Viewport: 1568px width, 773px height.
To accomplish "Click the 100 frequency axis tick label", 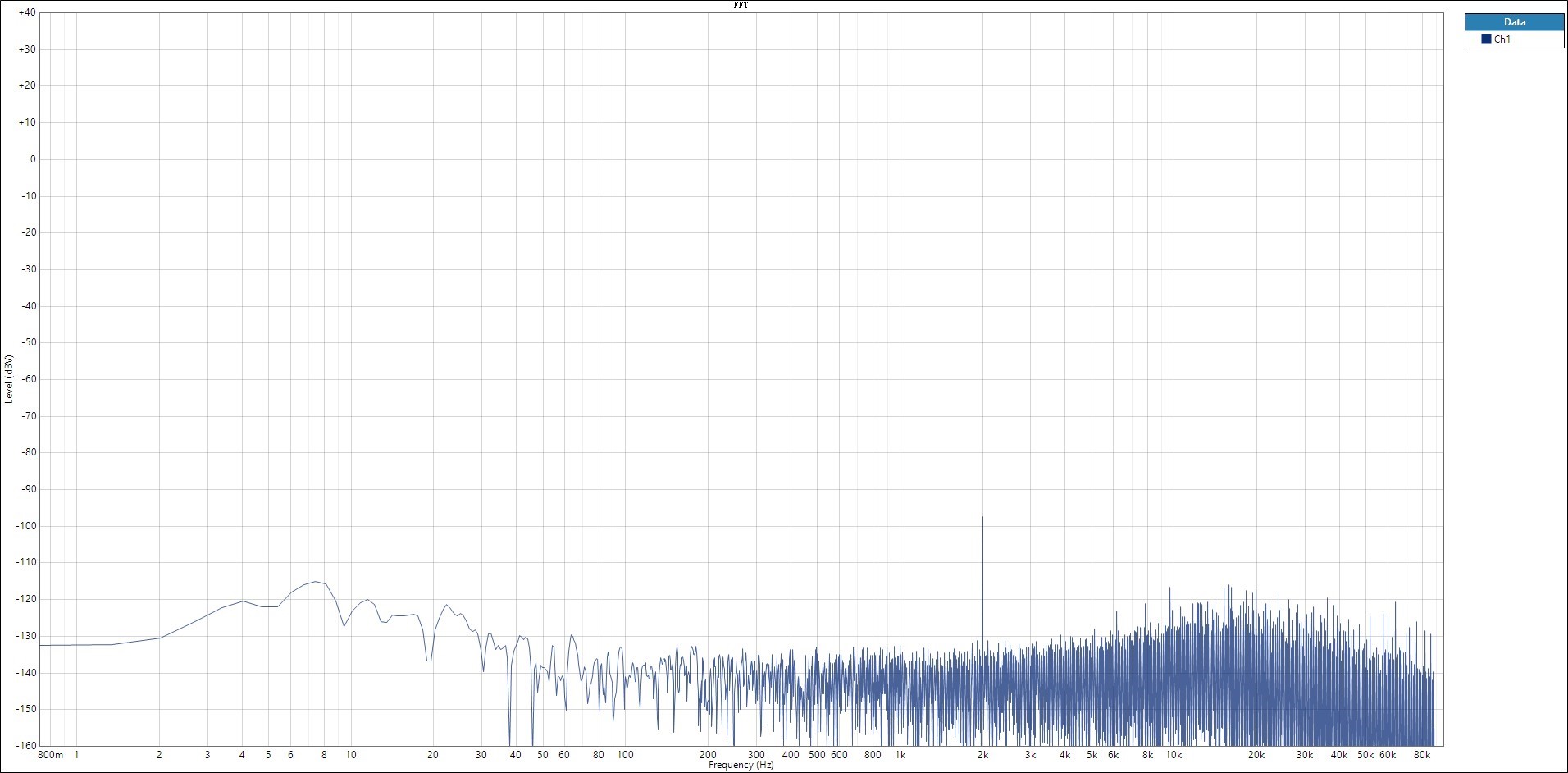I will click(625, 755).
